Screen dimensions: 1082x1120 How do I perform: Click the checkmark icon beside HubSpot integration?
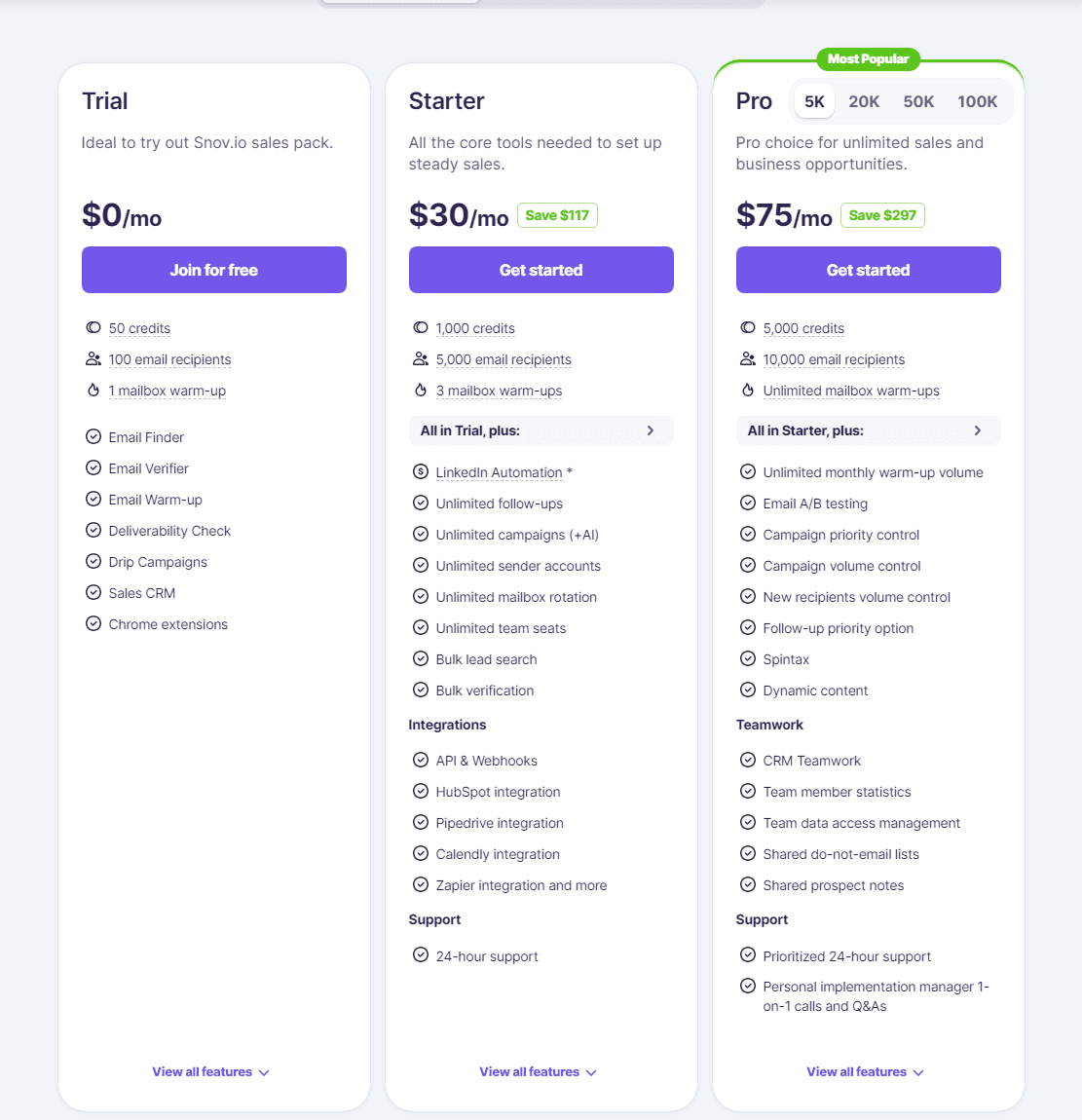[x=421, y=792]
